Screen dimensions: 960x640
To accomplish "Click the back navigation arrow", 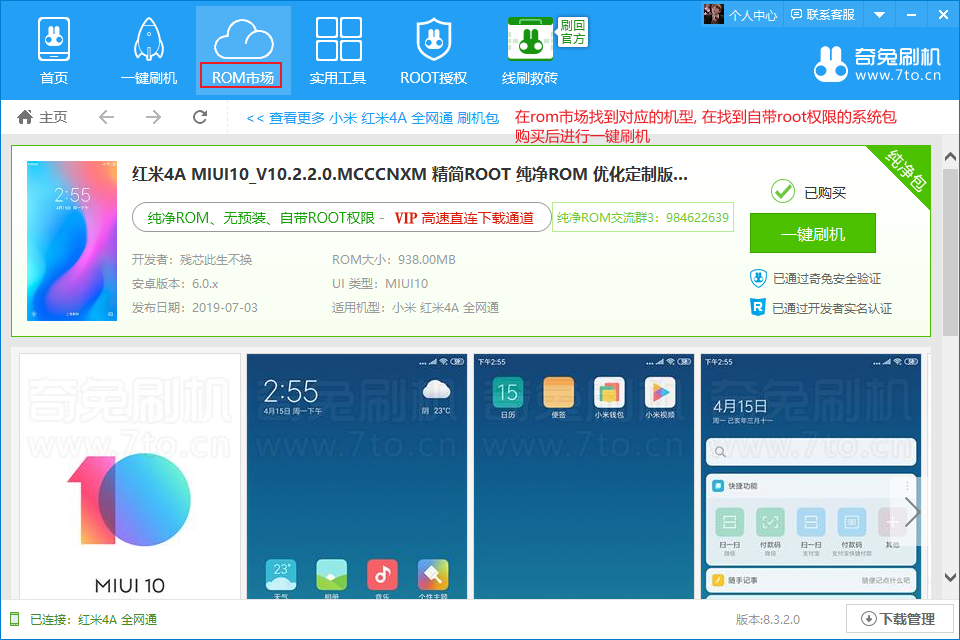I will pos(106,117).
